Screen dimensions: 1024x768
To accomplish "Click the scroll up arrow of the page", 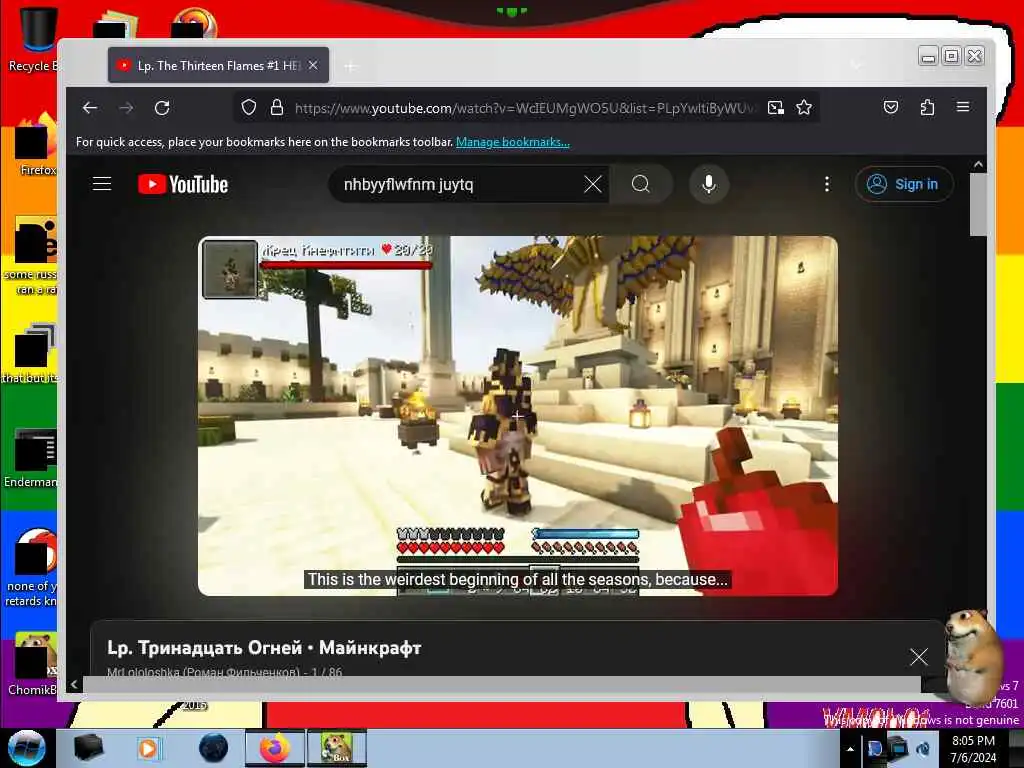I will click(x=978, y=165).
